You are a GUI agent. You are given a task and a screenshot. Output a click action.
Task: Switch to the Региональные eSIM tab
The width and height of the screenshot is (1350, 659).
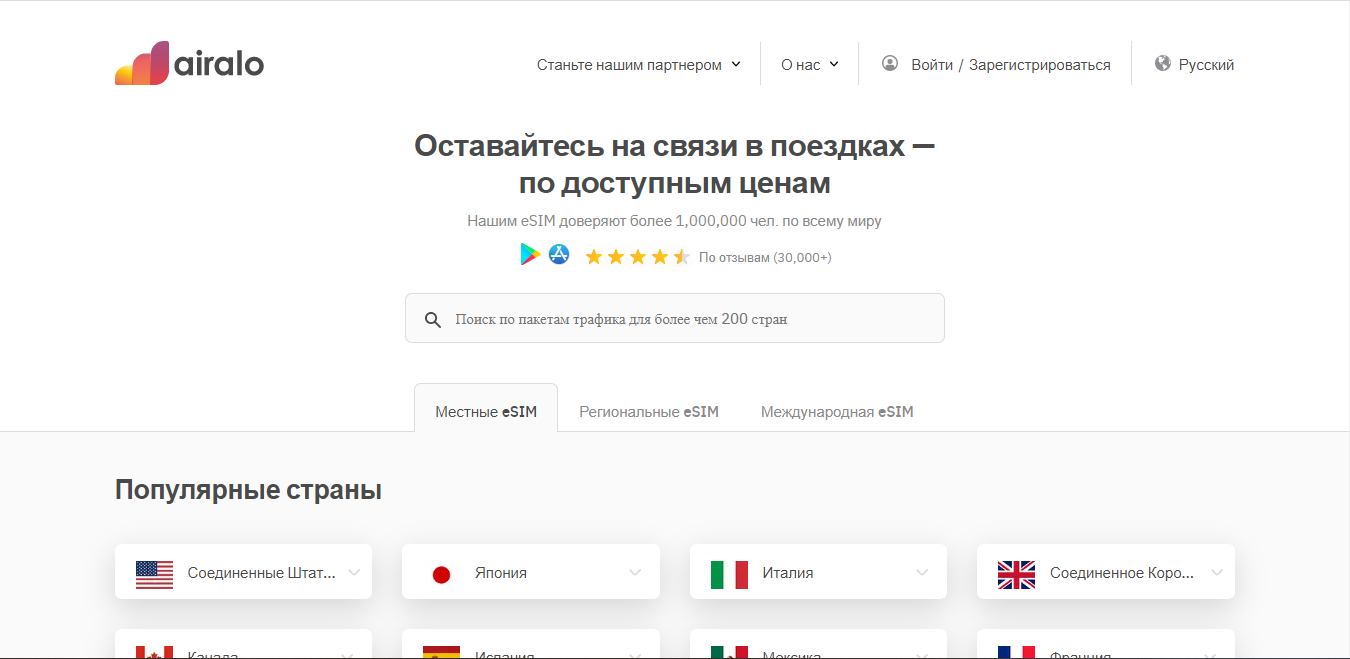(649, 412)
